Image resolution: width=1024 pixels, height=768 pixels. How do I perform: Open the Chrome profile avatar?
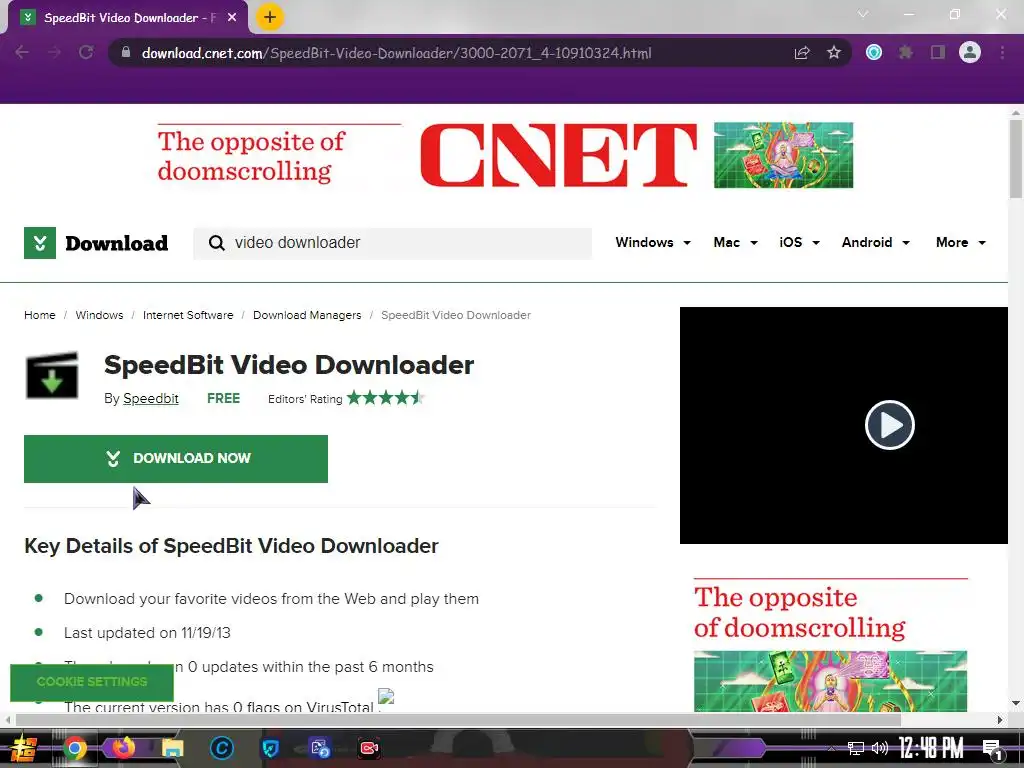click(x=970, y=52)
